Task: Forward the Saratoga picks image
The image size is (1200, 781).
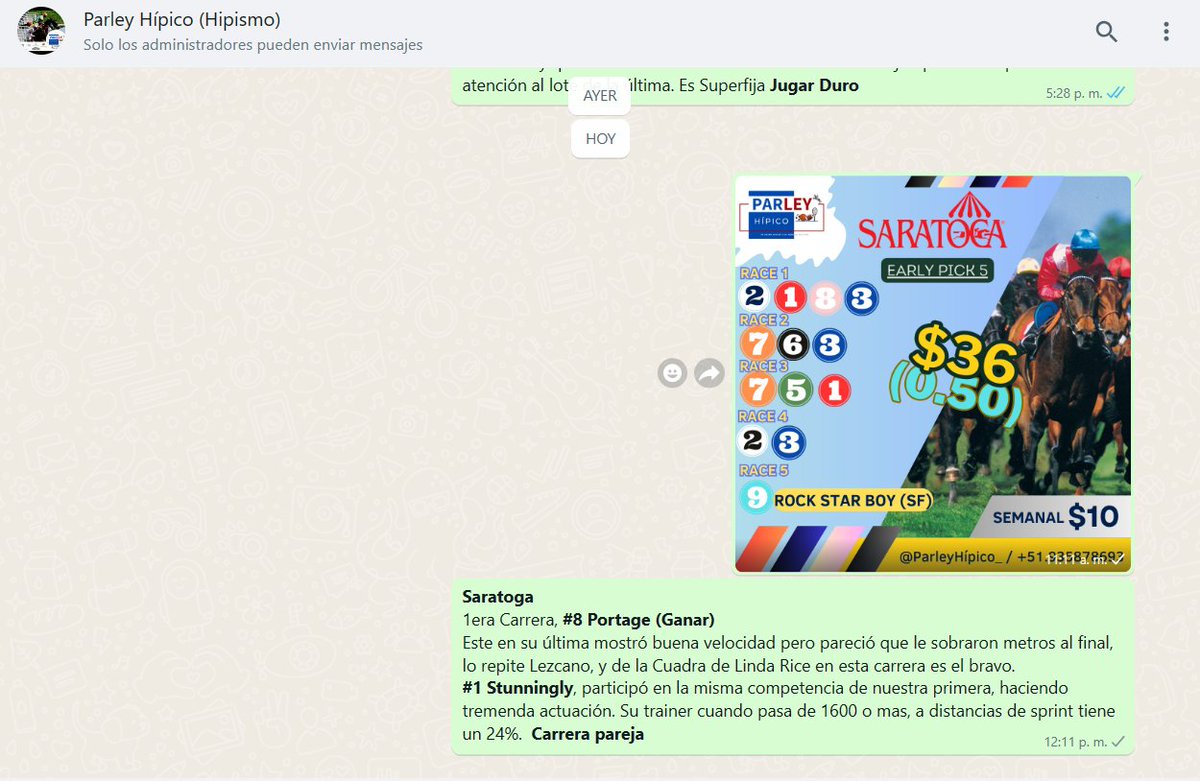Action: coord(709,373)
